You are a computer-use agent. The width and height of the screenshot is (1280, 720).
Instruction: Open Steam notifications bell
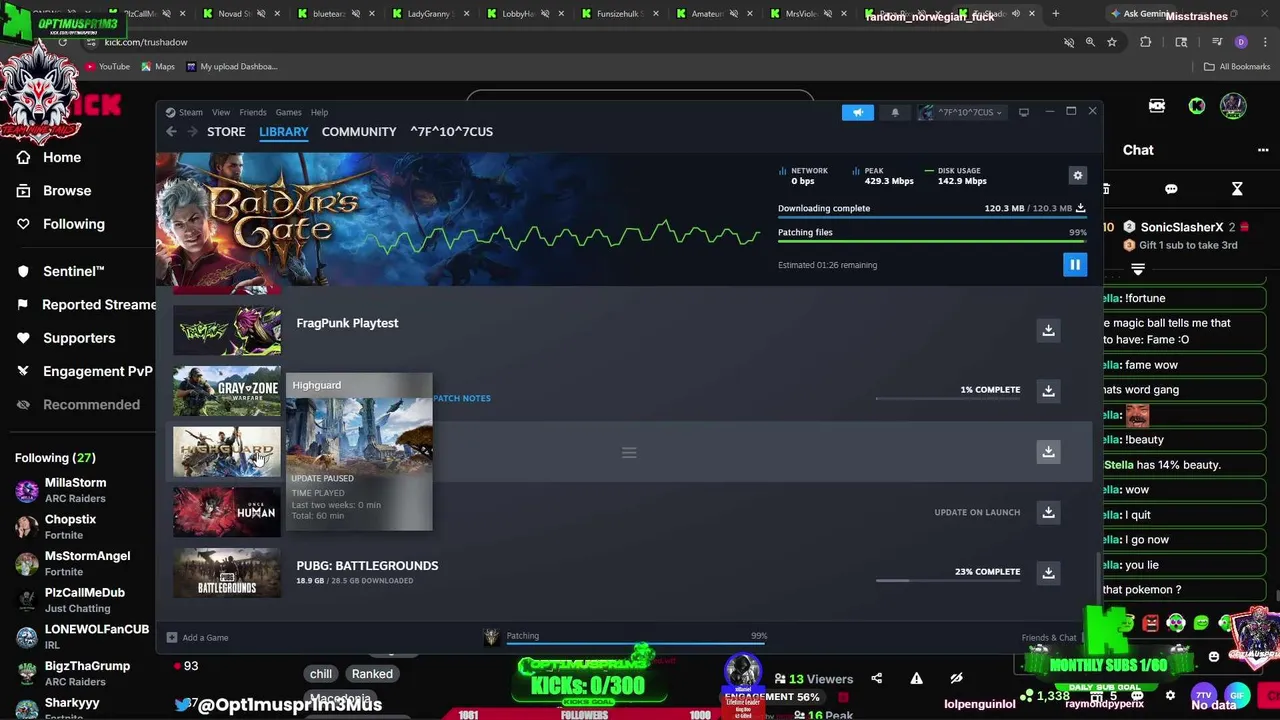point(895,112)
